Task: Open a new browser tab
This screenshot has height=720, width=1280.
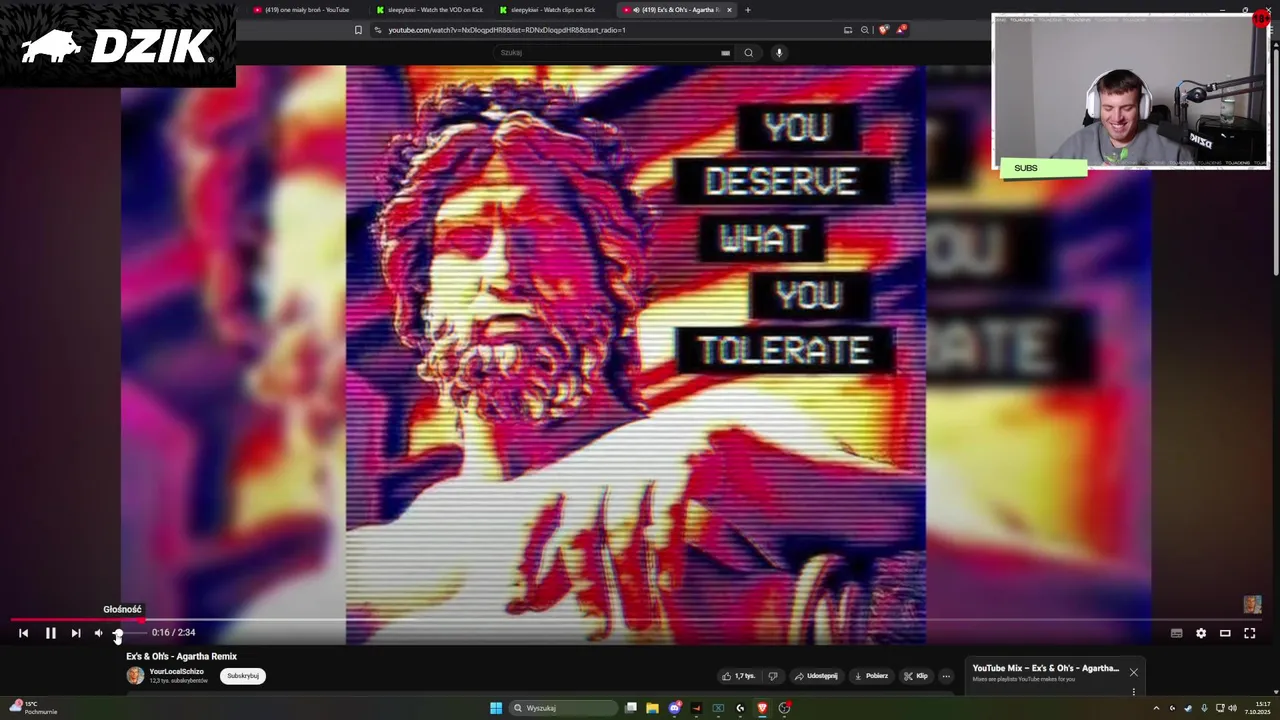Action: [x=747, y=10]
